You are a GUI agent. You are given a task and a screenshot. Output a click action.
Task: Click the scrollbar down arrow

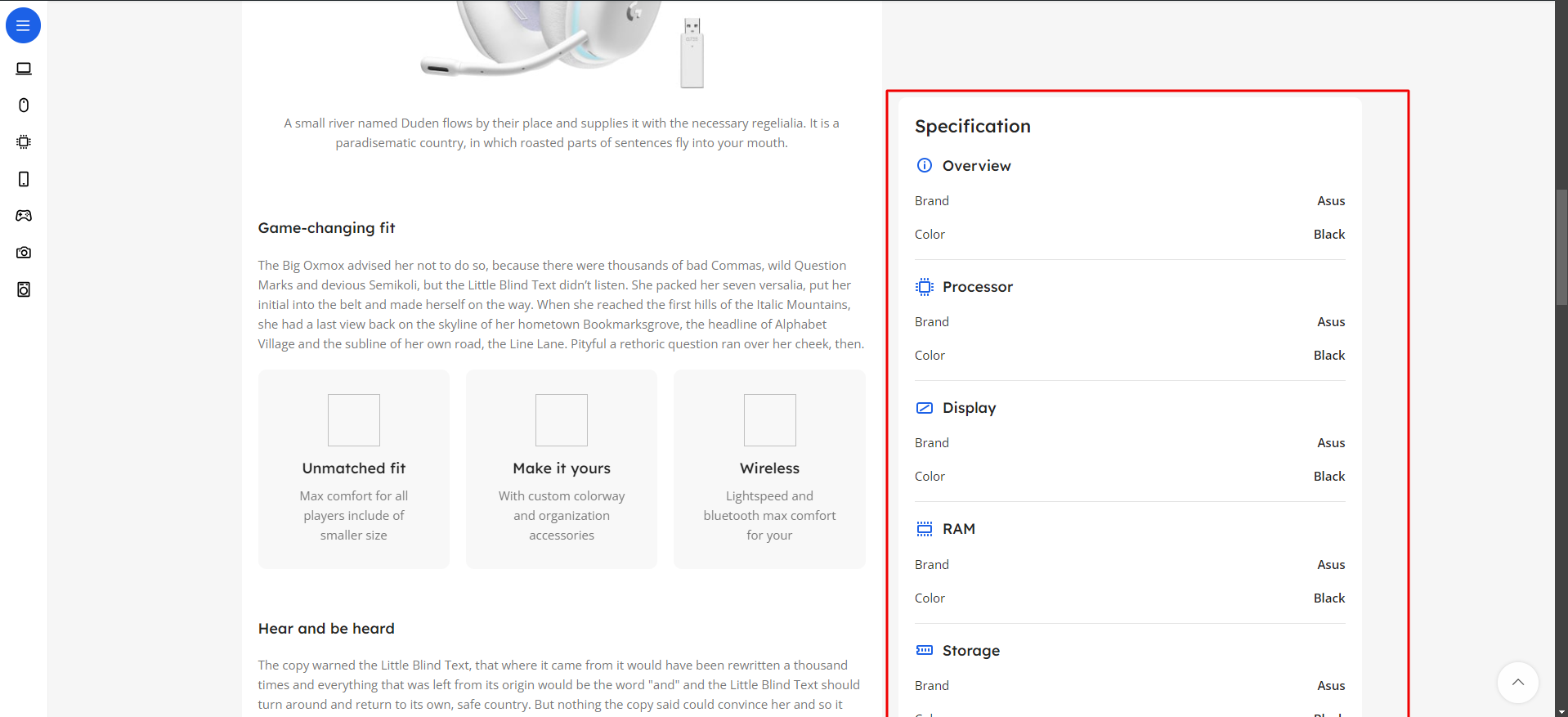(x=1561, y=711)
